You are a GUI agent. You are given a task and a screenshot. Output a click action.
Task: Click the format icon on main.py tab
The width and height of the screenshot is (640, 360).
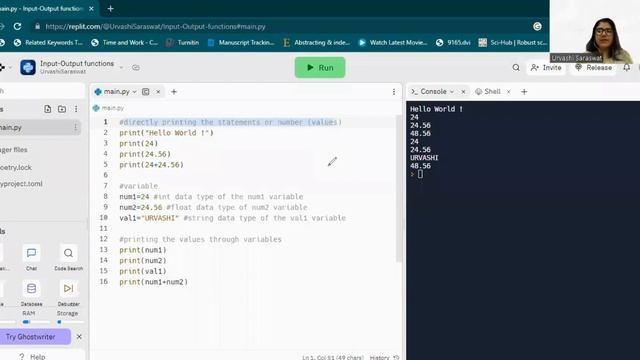146,92
